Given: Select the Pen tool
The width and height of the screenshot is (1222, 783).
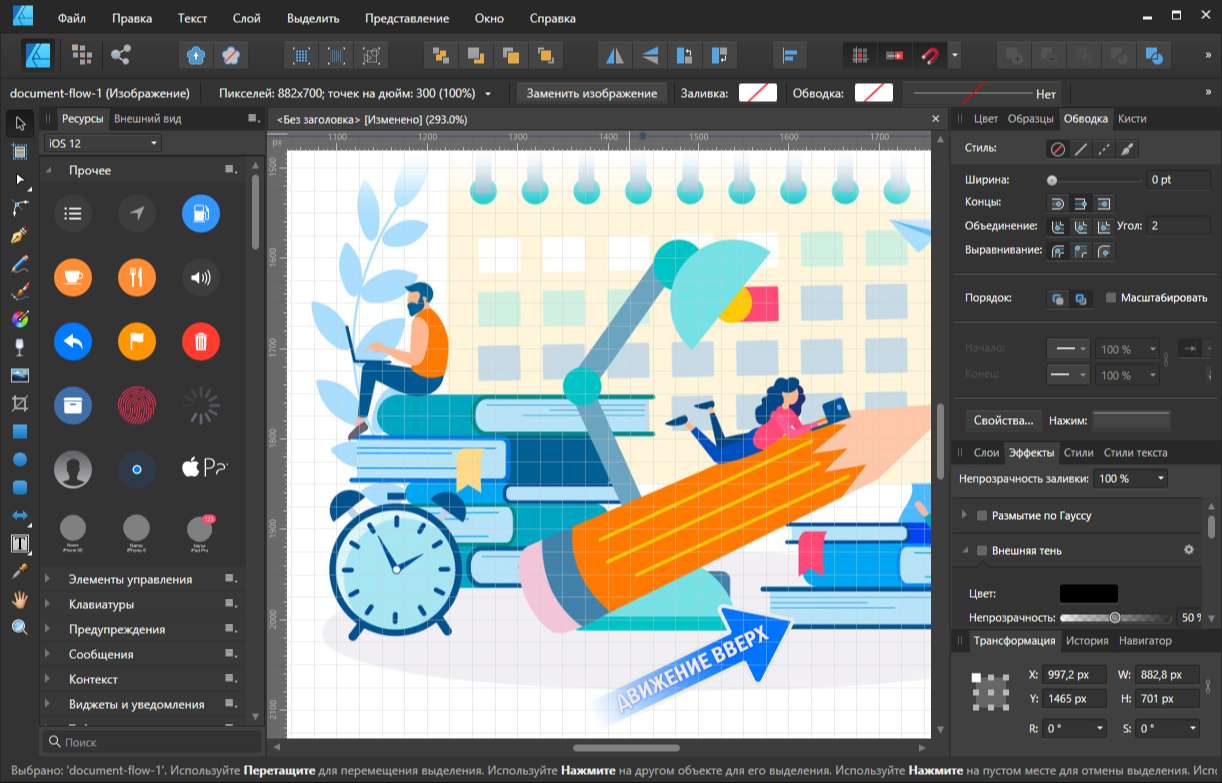Looking at the screenshot, I should point(18,235).
